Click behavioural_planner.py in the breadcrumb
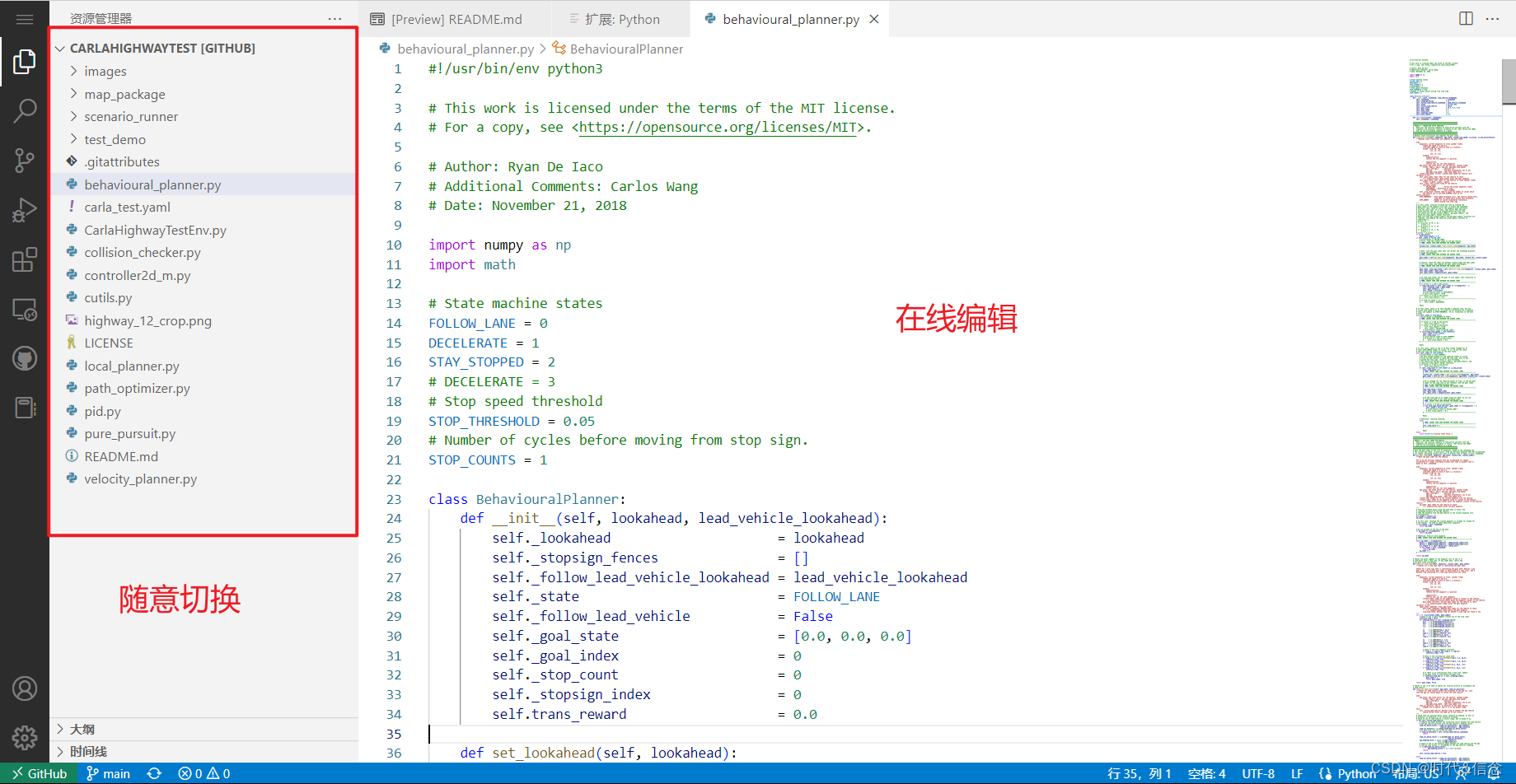This screenshot has width=1516, height=784. pyautogui.click(x=466, y=49)
